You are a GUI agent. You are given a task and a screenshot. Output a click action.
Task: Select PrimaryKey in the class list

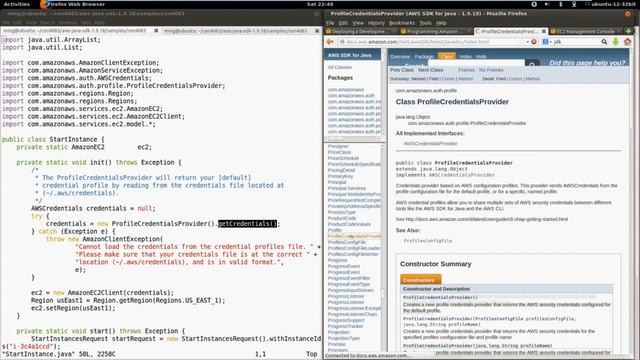pos(340,176)
